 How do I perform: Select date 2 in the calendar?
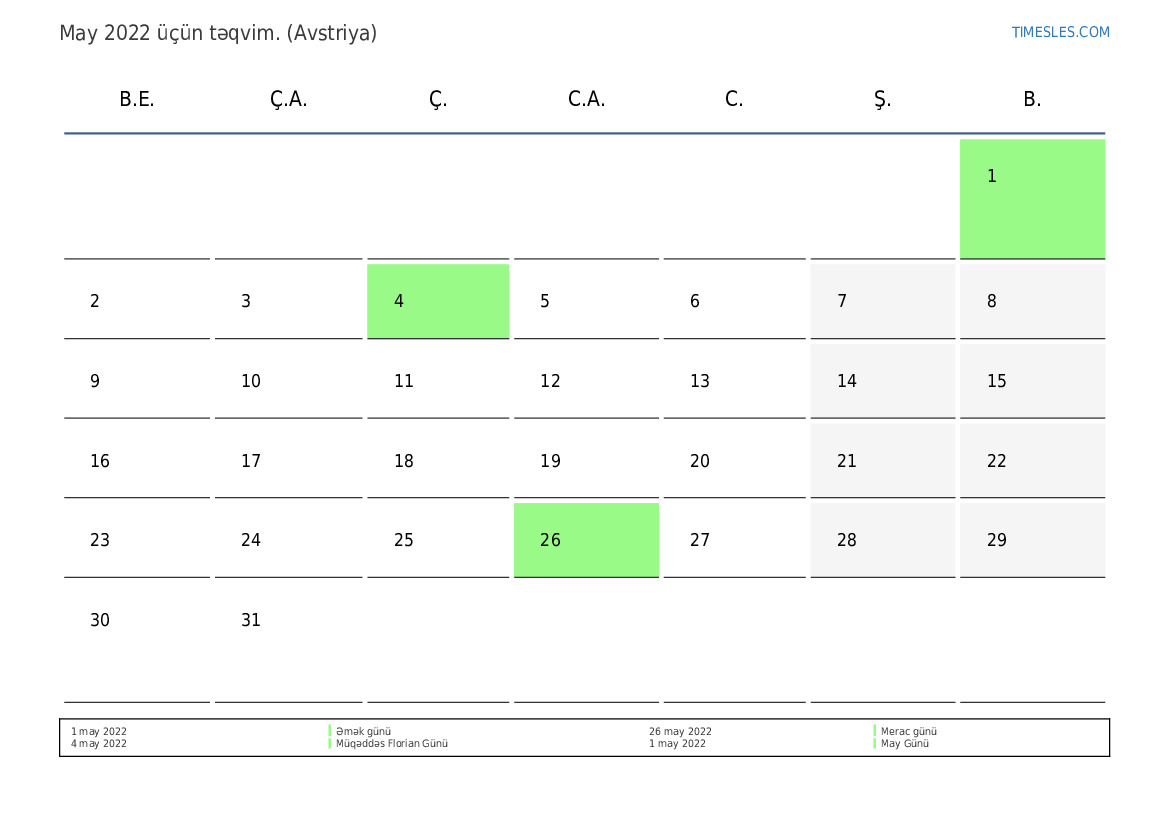click(x=136, y=301)
